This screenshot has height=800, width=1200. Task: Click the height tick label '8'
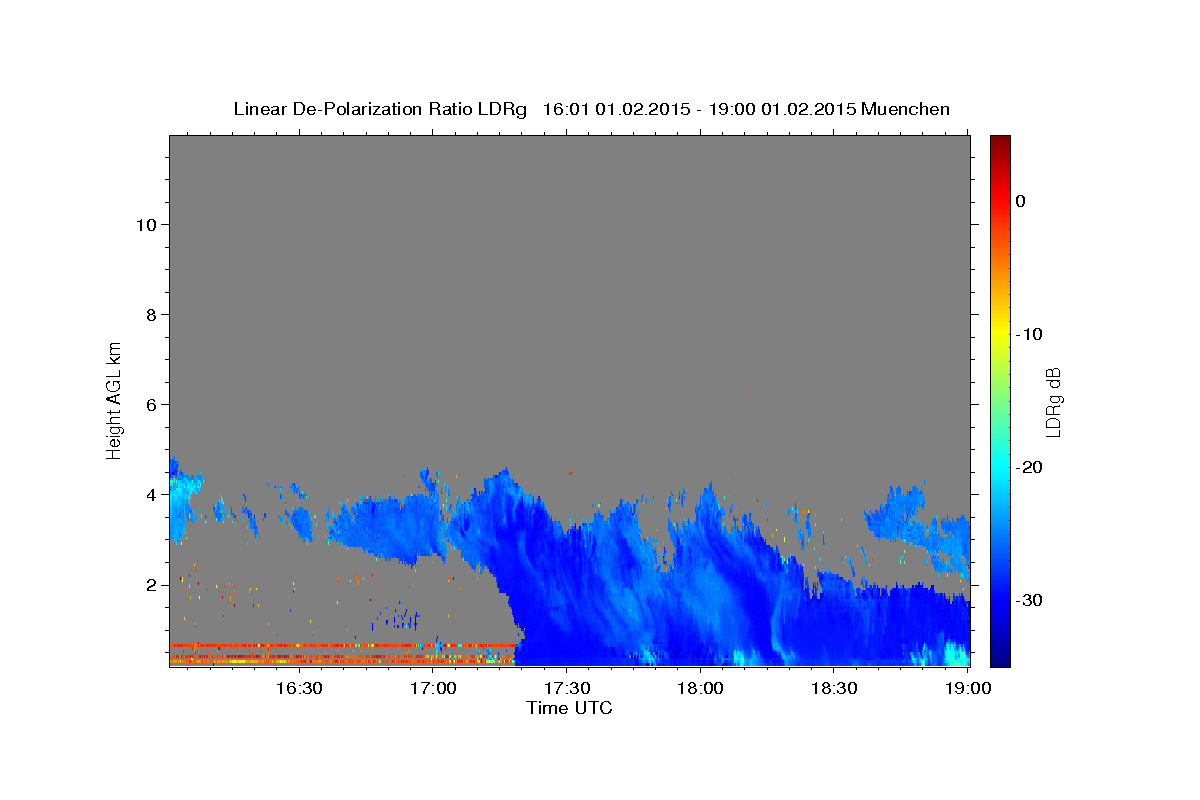[150, 314]
